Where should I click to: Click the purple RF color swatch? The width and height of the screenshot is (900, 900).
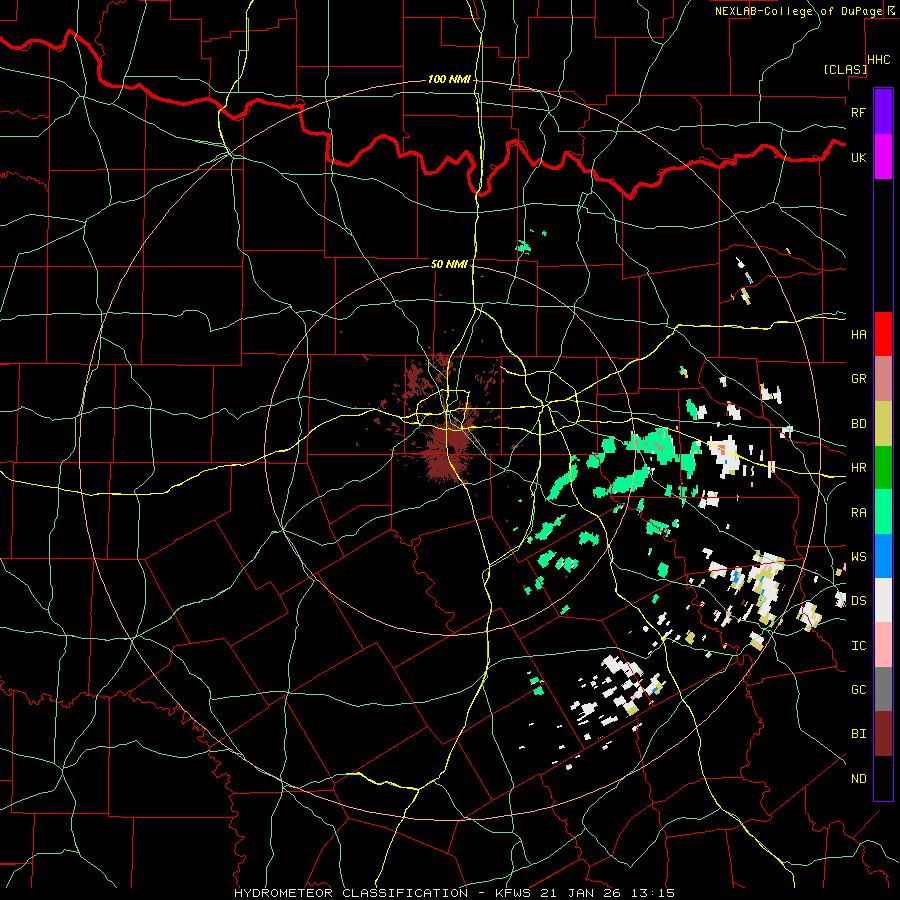(x=883, y=112)
